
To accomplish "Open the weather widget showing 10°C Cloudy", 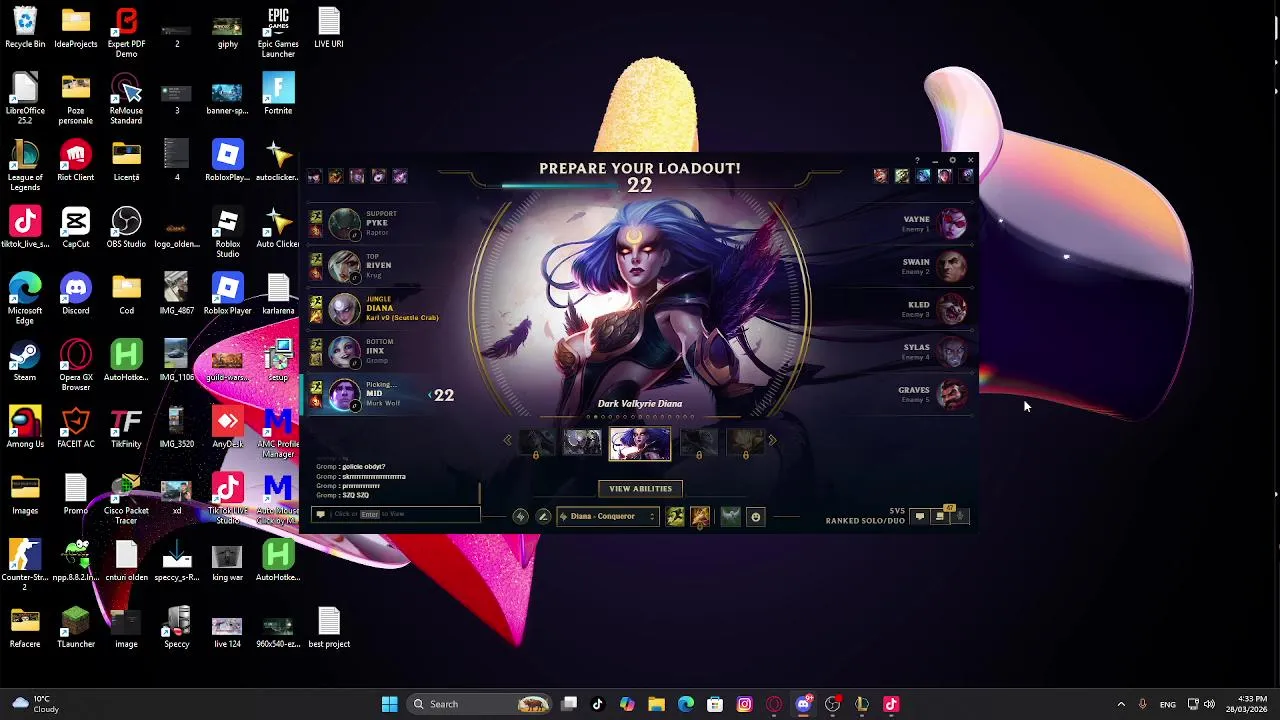I will tap(34, 704).
